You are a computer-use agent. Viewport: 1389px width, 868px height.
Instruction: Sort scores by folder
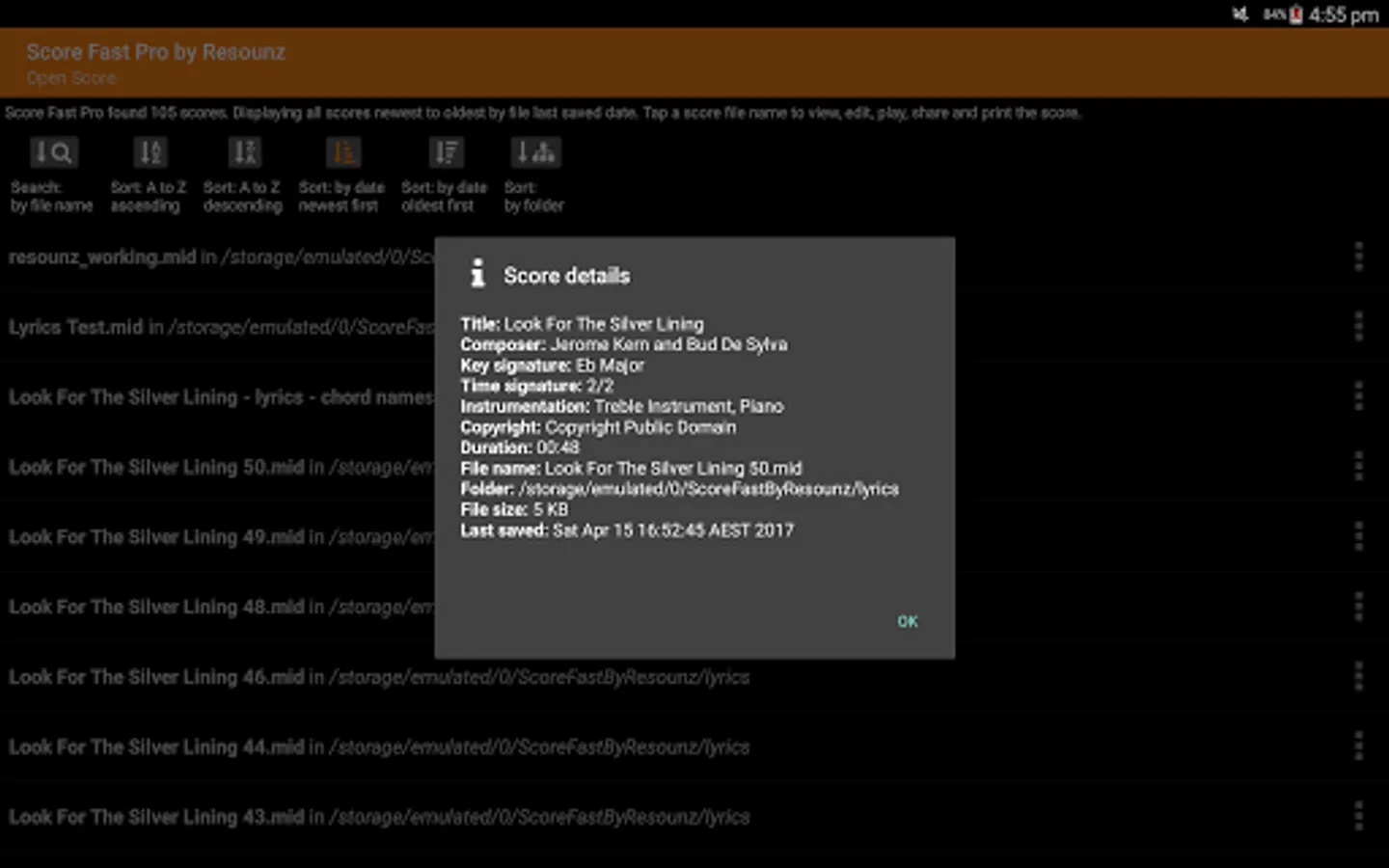(x=535, y=152)
